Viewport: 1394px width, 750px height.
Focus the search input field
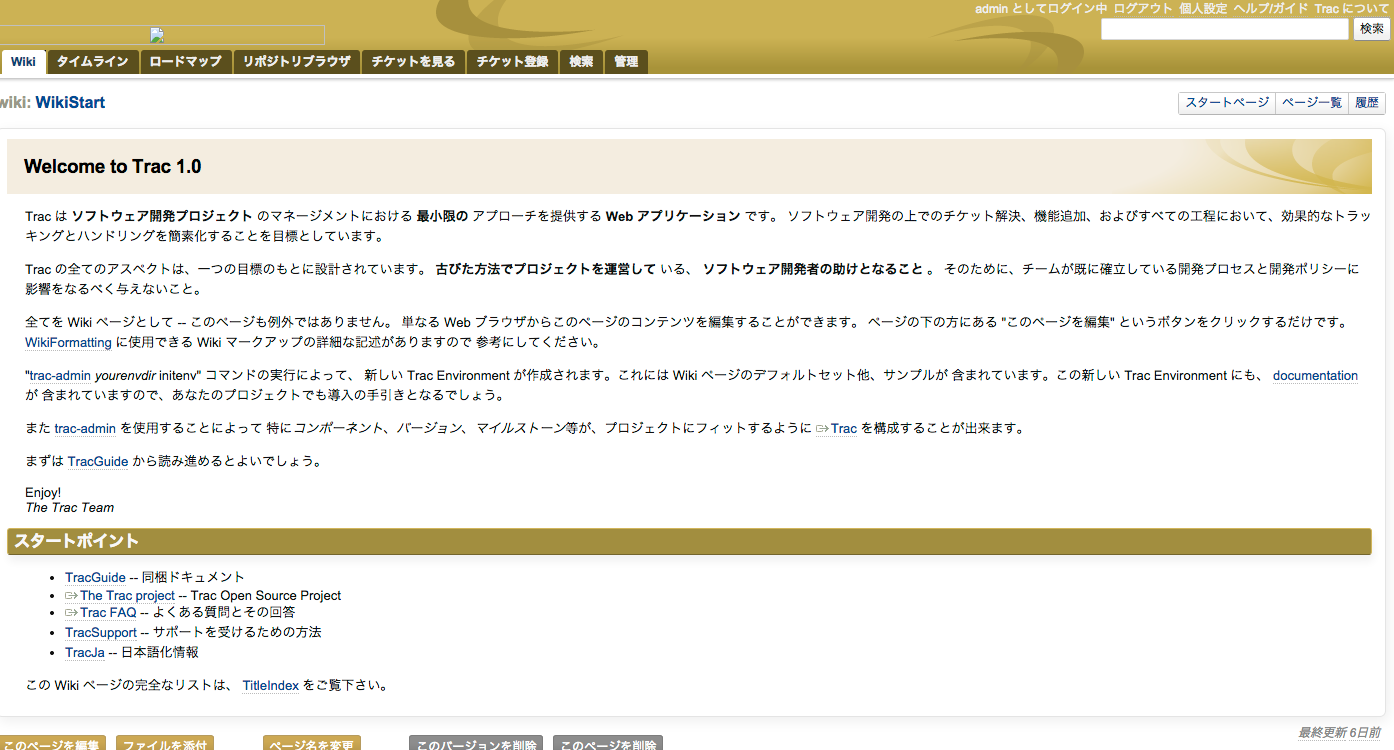click(x=1225, y=29)
